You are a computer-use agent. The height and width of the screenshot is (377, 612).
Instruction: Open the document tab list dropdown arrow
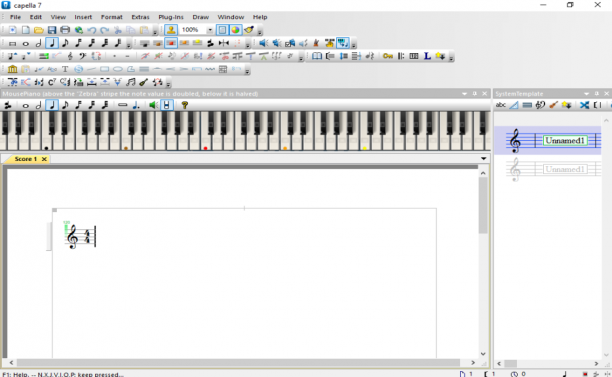(x=484, y=158)
